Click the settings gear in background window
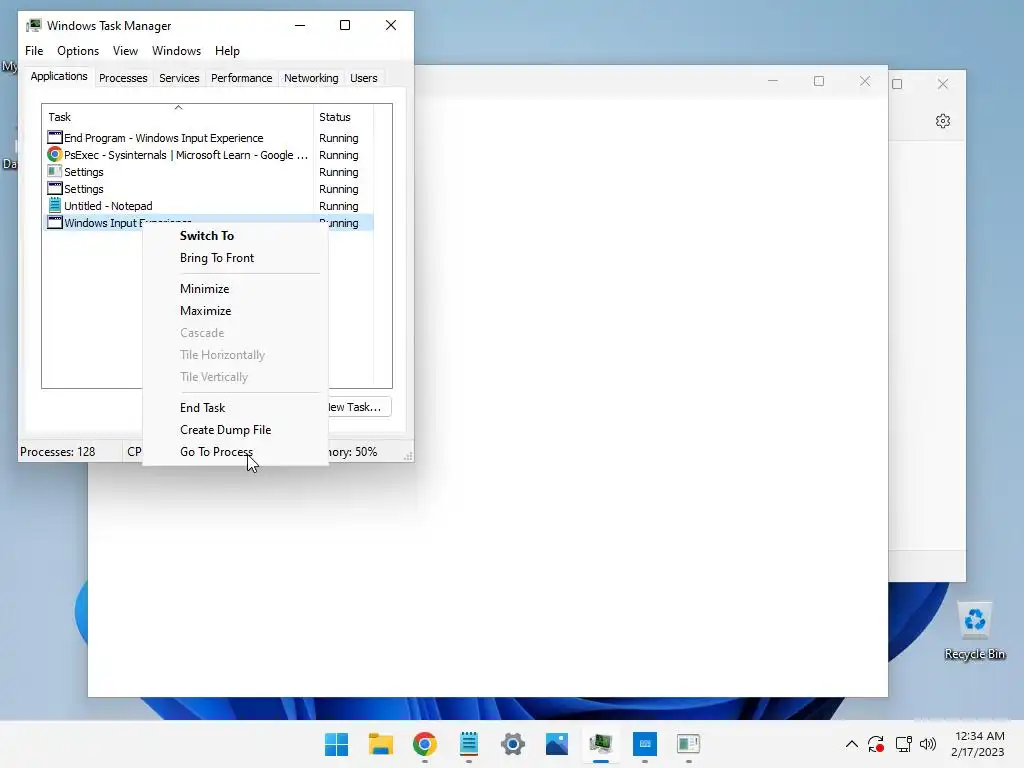The image size is (1024, 768). click(942, 121)
